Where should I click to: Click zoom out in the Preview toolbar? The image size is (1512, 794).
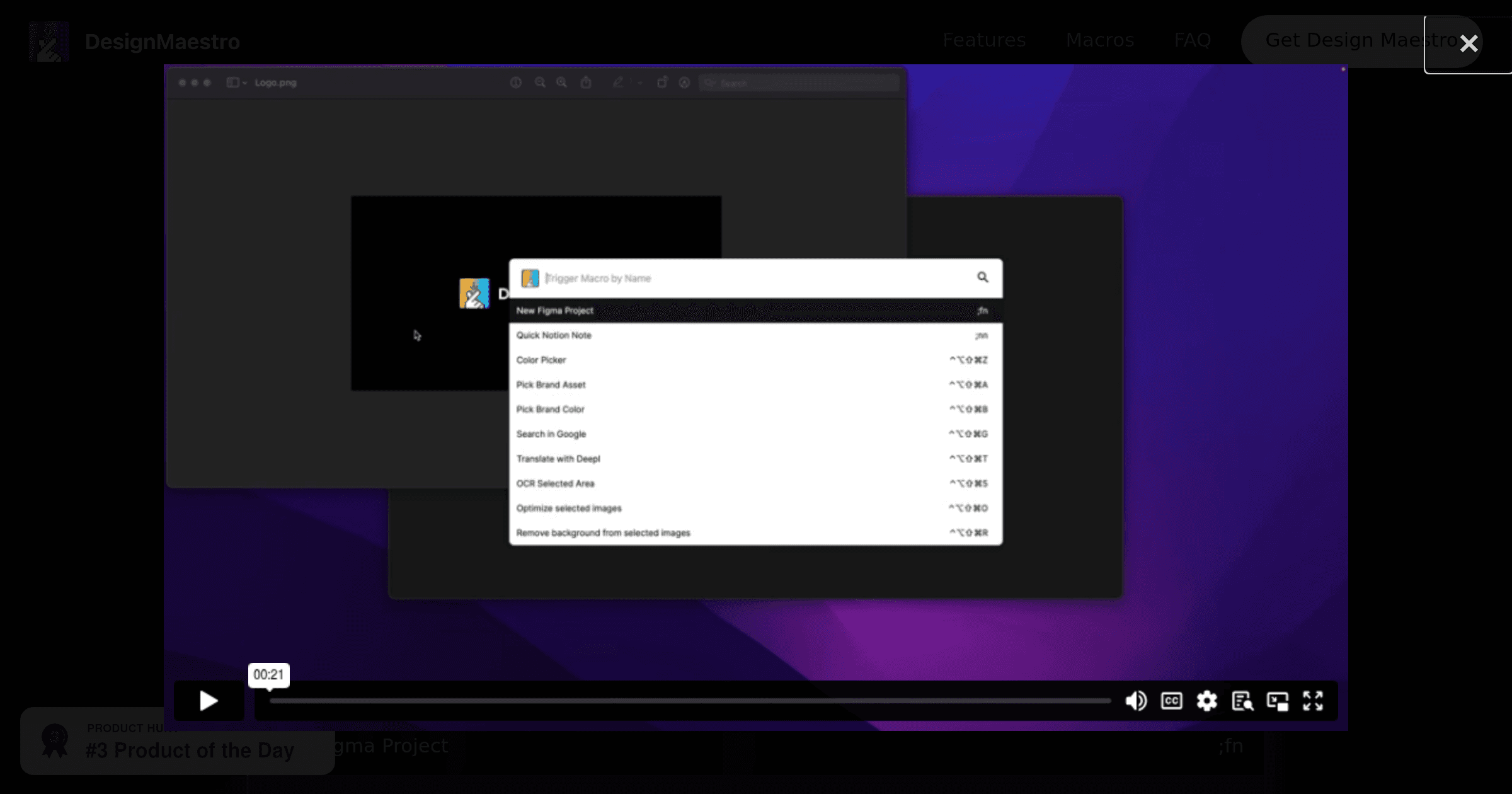(x=540, y=83)
